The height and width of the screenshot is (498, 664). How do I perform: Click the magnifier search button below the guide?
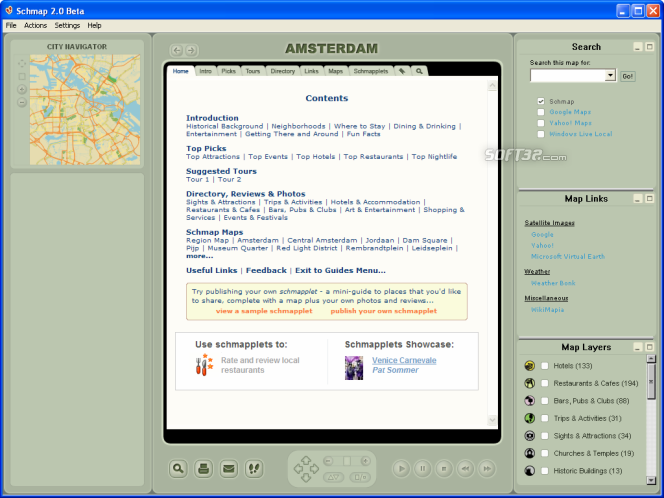pos(178,469)
